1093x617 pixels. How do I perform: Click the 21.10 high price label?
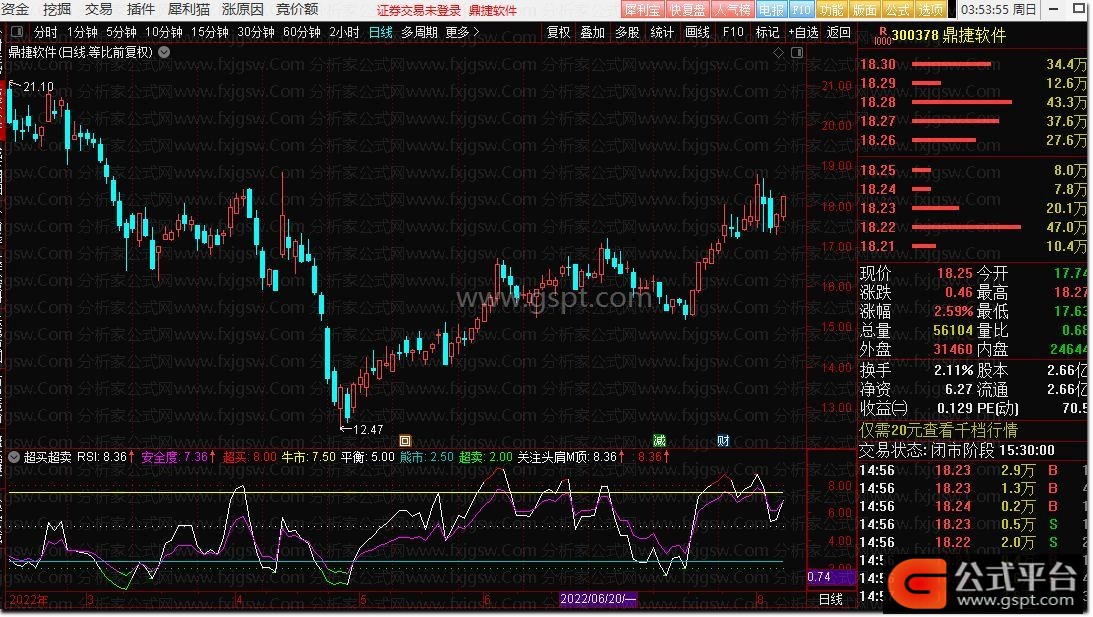[x=38, y=86]
